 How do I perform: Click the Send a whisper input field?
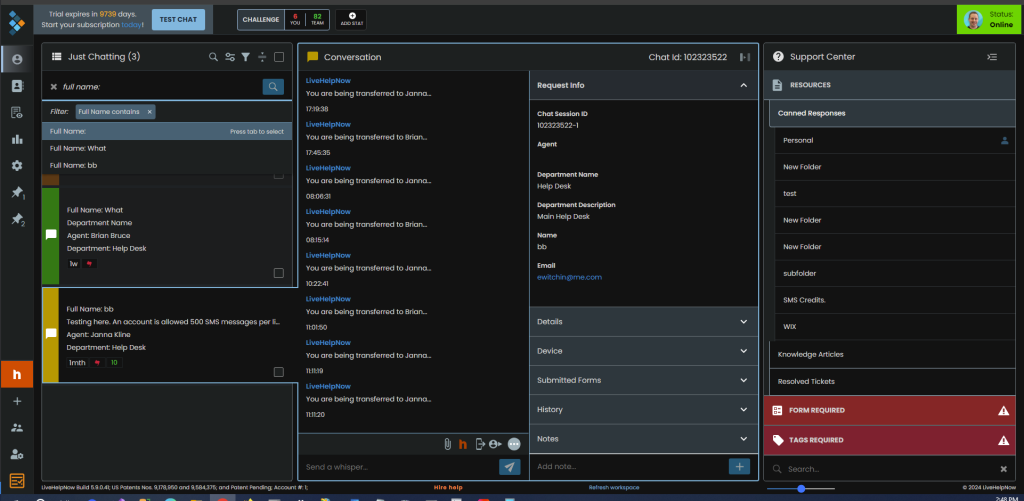[398, 467]
